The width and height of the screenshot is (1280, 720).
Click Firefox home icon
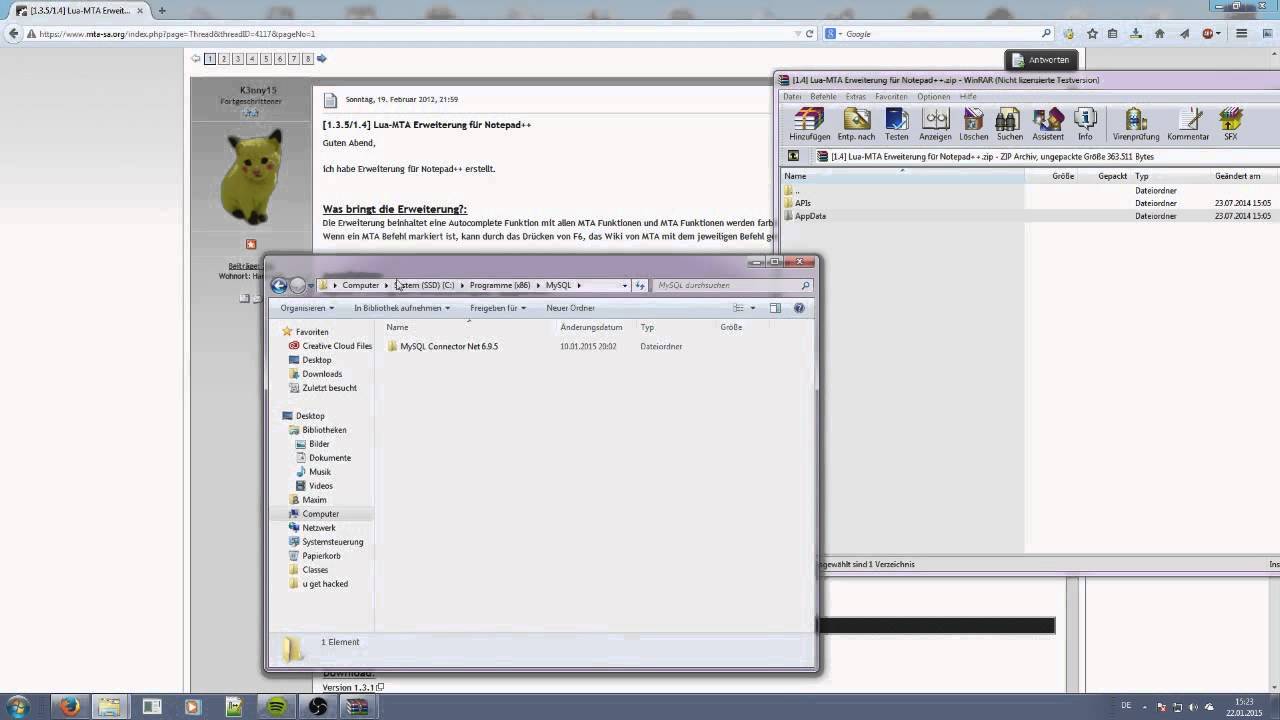tap(1159, 33)
